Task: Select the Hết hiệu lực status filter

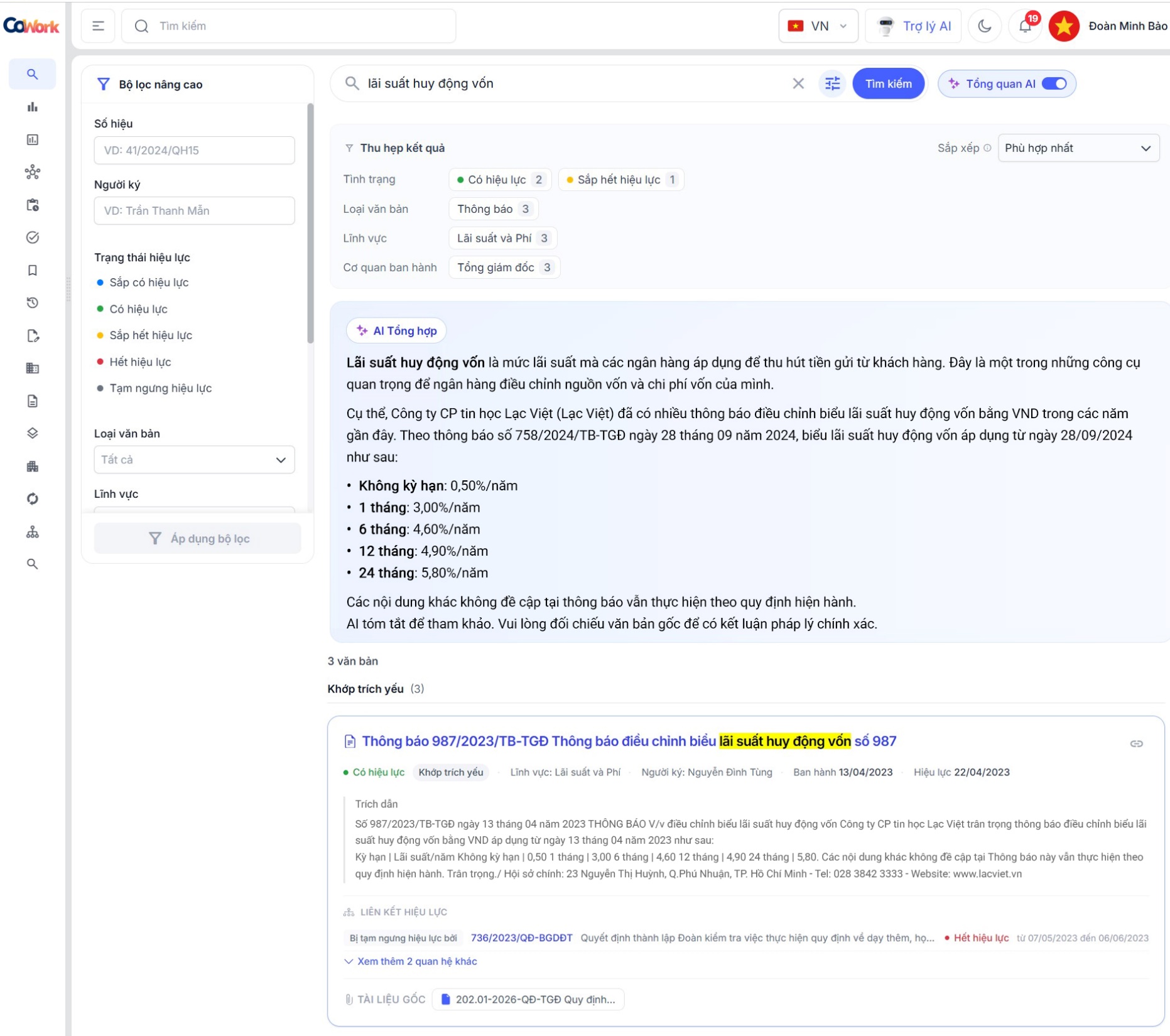Action: [x=141, y=362]
